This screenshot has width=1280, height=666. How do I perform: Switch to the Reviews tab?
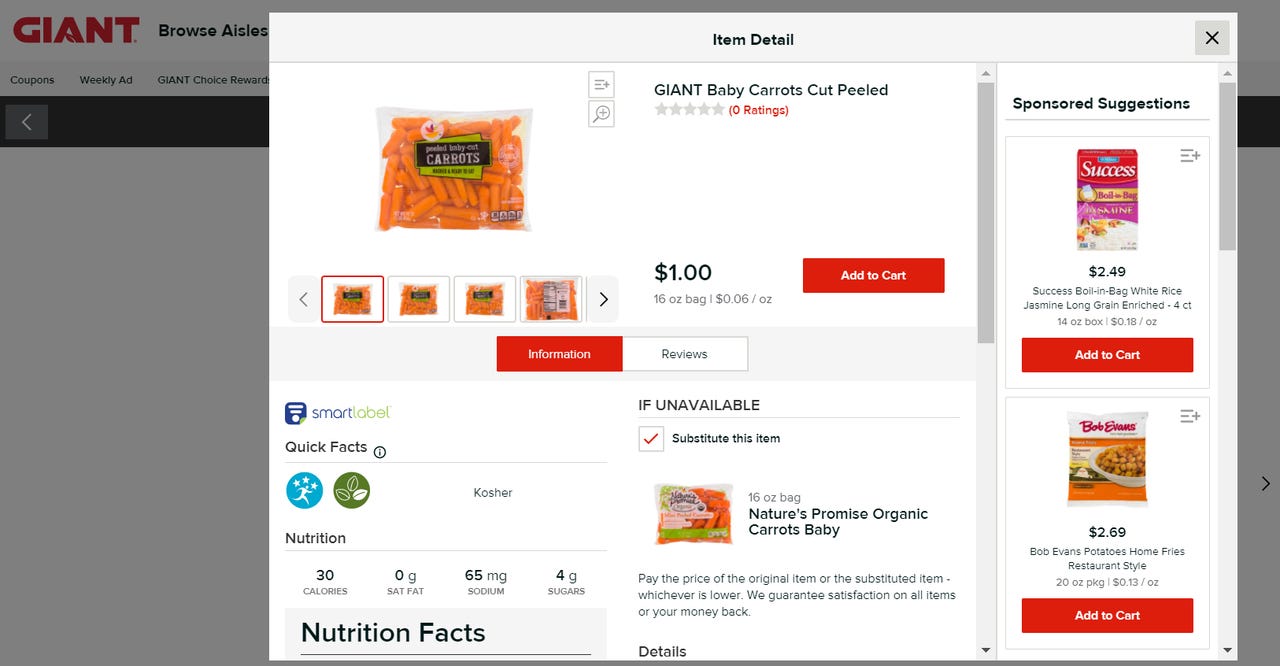(685, 353)
